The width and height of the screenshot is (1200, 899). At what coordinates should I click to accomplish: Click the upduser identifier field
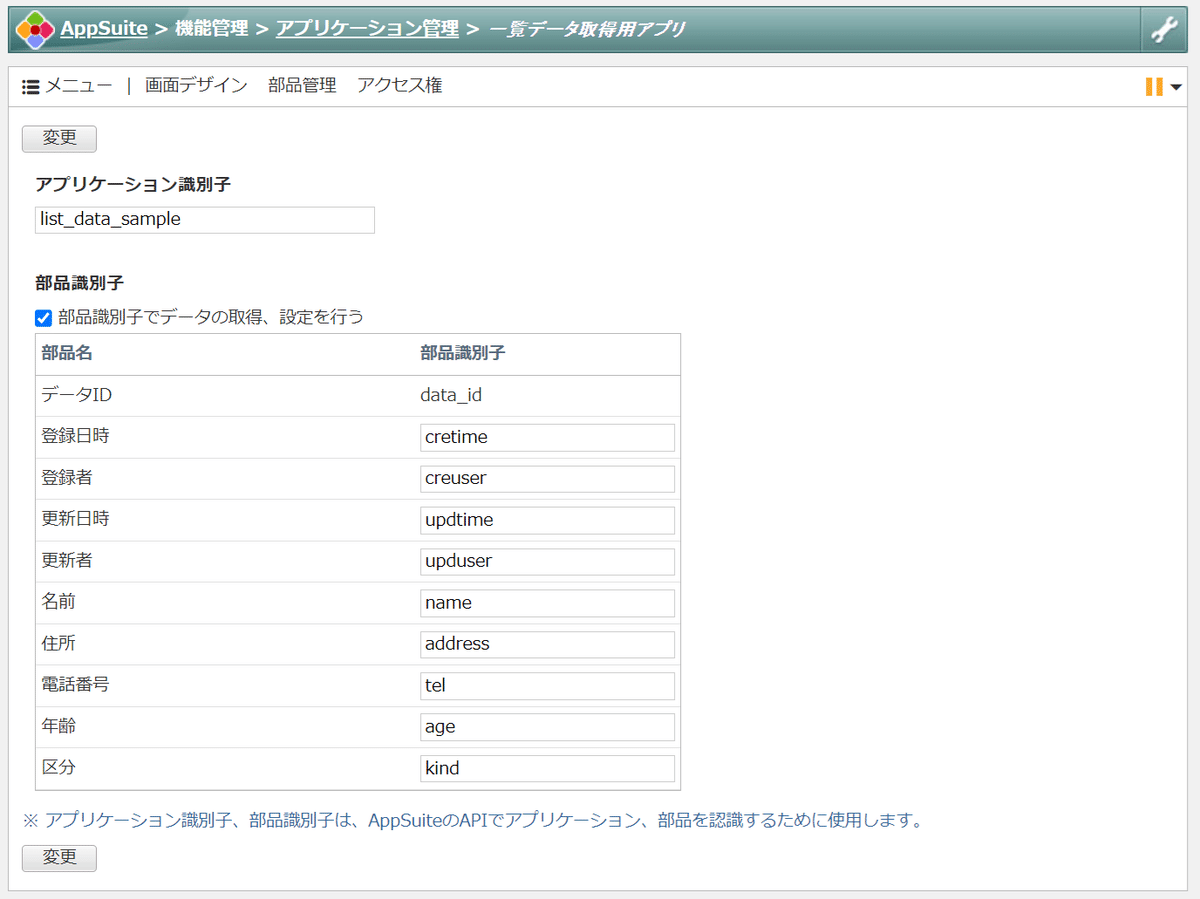click(x=547, y=561)
